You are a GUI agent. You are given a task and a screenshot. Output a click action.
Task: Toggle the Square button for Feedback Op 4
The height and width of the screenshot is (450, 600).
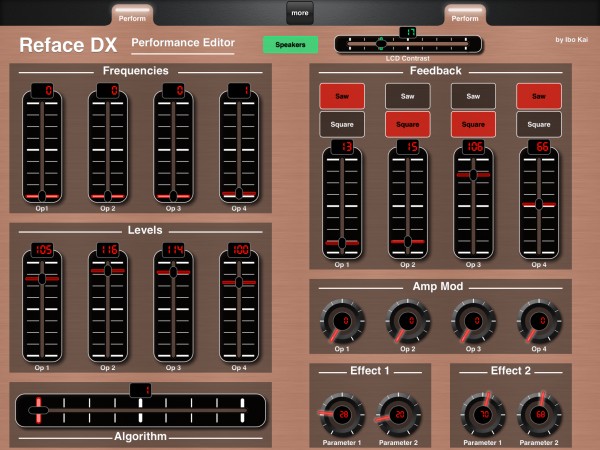[539, 124]
